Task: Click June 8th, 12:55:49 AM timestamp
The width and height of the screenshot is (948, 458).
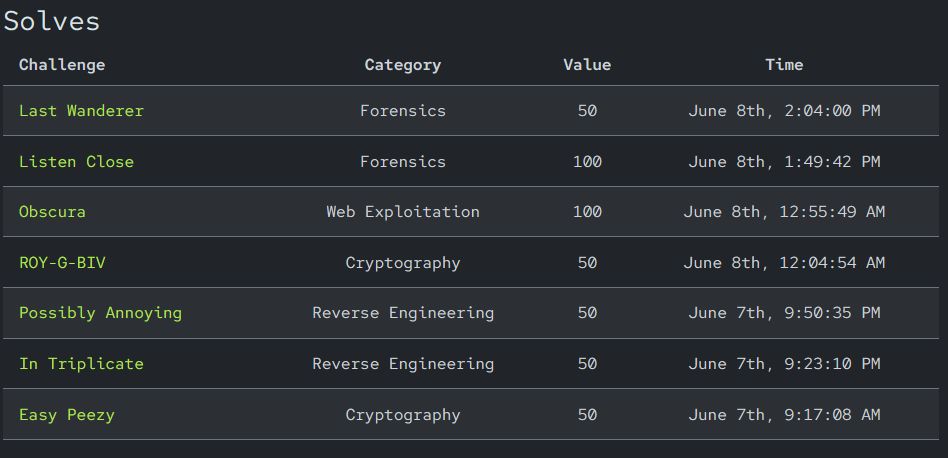Action: [x=784, y=212]
